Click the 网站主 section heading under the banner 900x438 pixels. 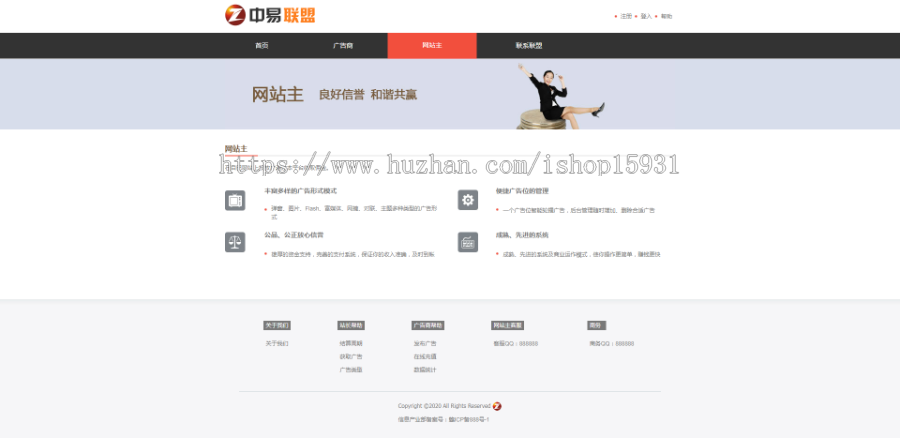click(x=236, y=149)
